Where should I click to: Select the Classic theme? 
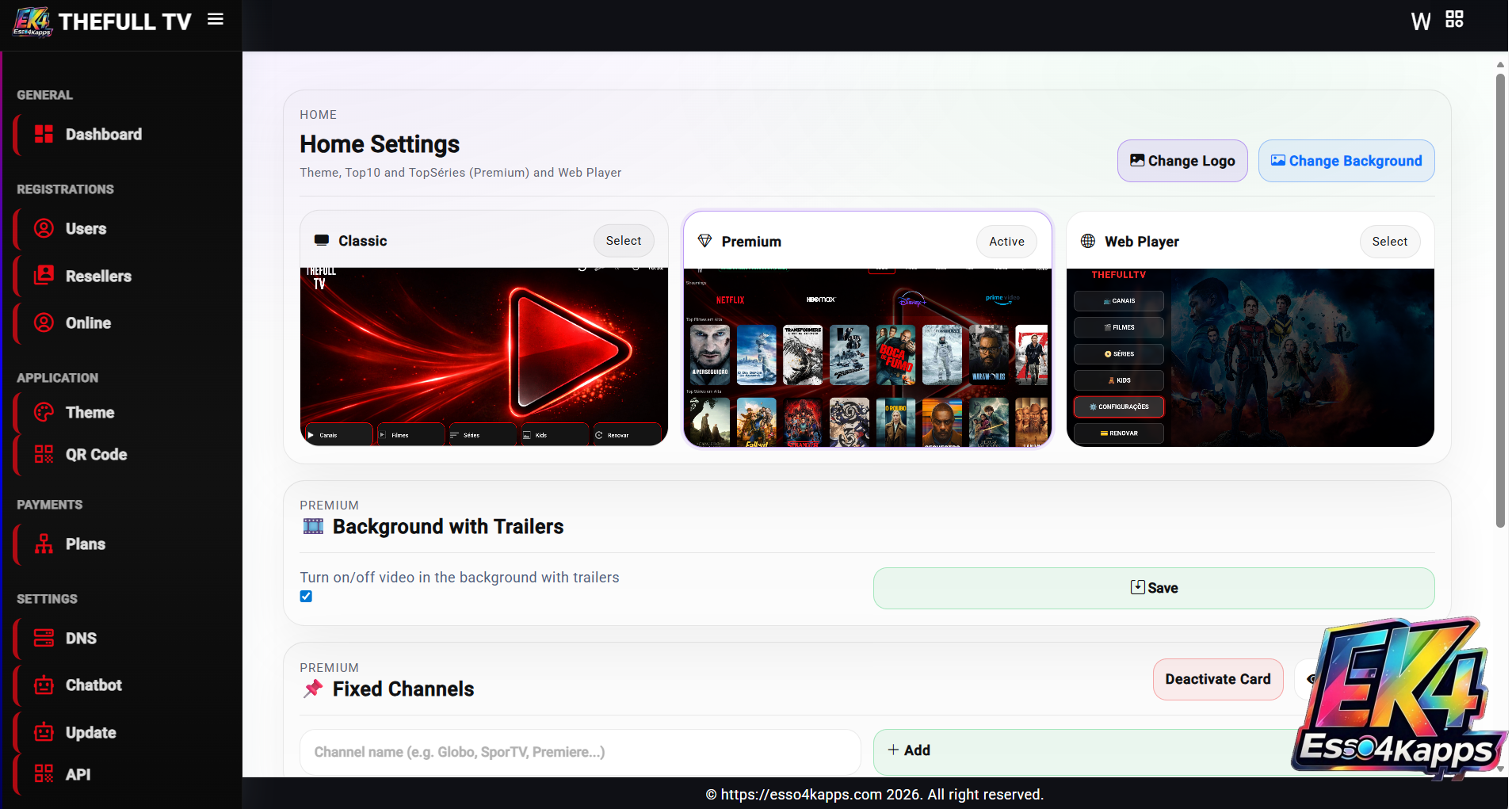pyautogui.click(x=623, y=241)
